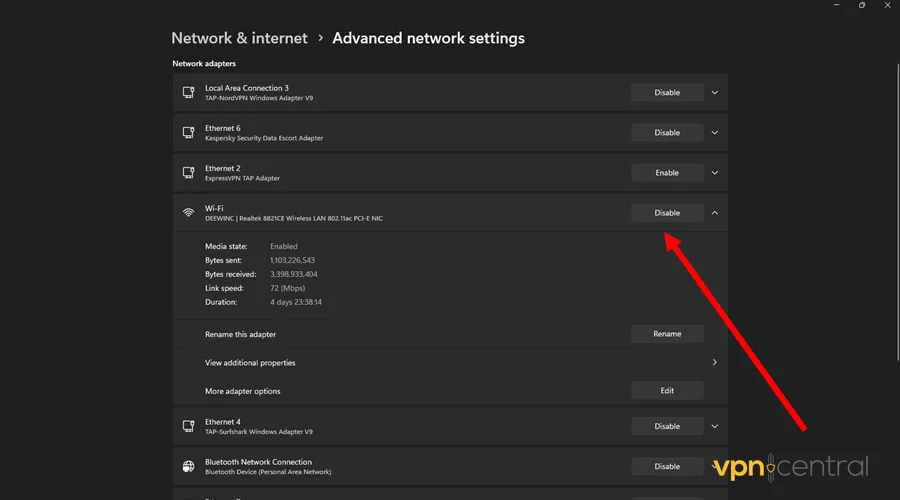
Task: Click Rename button for the adapter
Action: [x=667, y=334]
